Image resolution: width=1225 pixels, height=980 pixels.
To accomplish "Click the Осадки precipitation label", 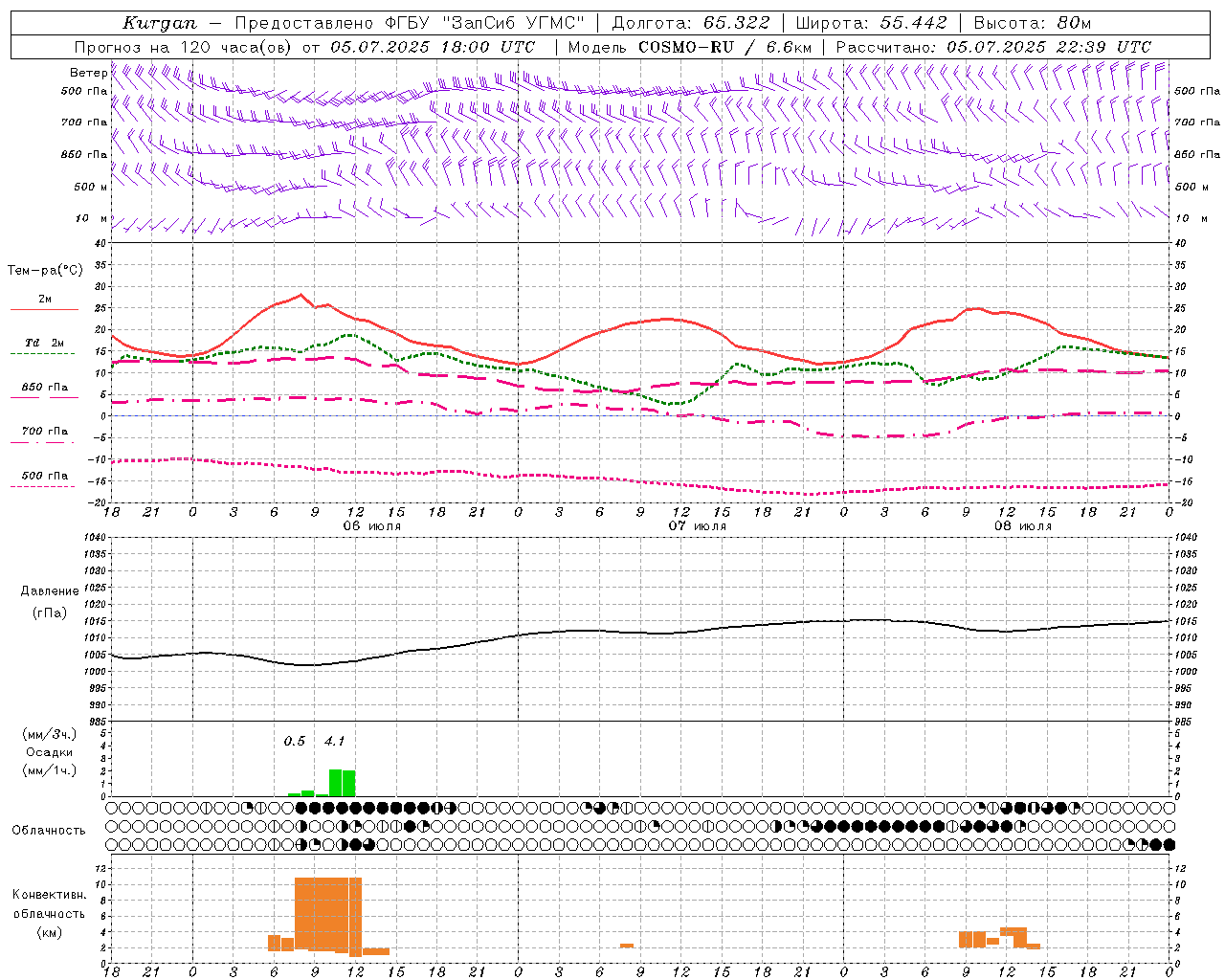I will pos(49,752).
